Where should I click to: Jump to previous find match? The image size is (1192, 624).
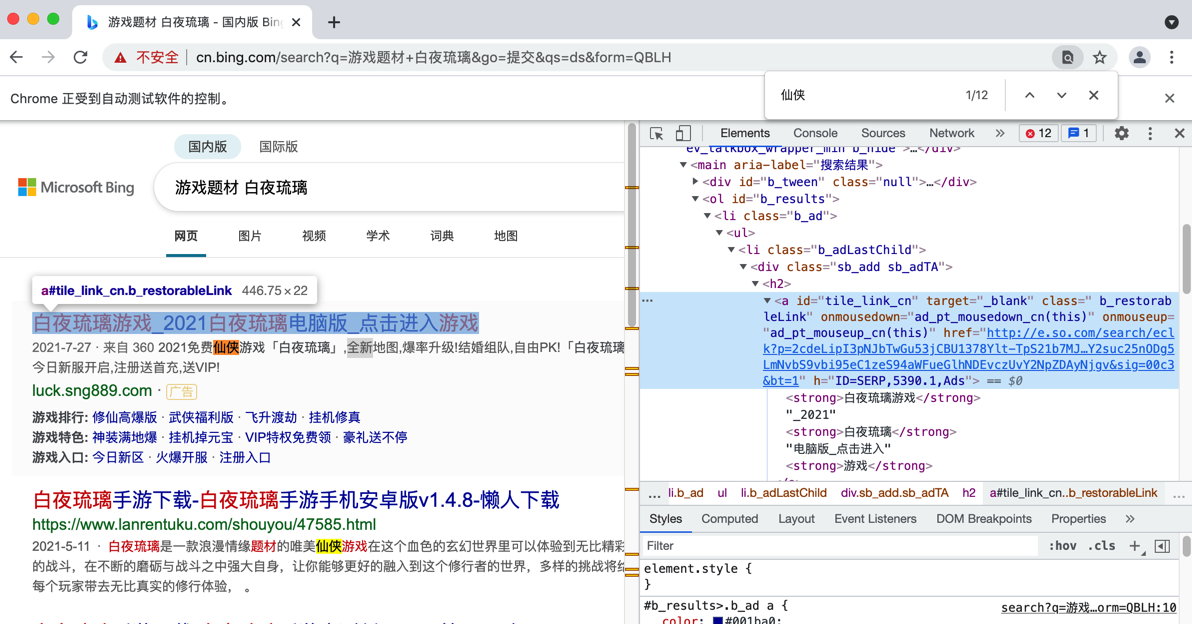pos(1029,95)
